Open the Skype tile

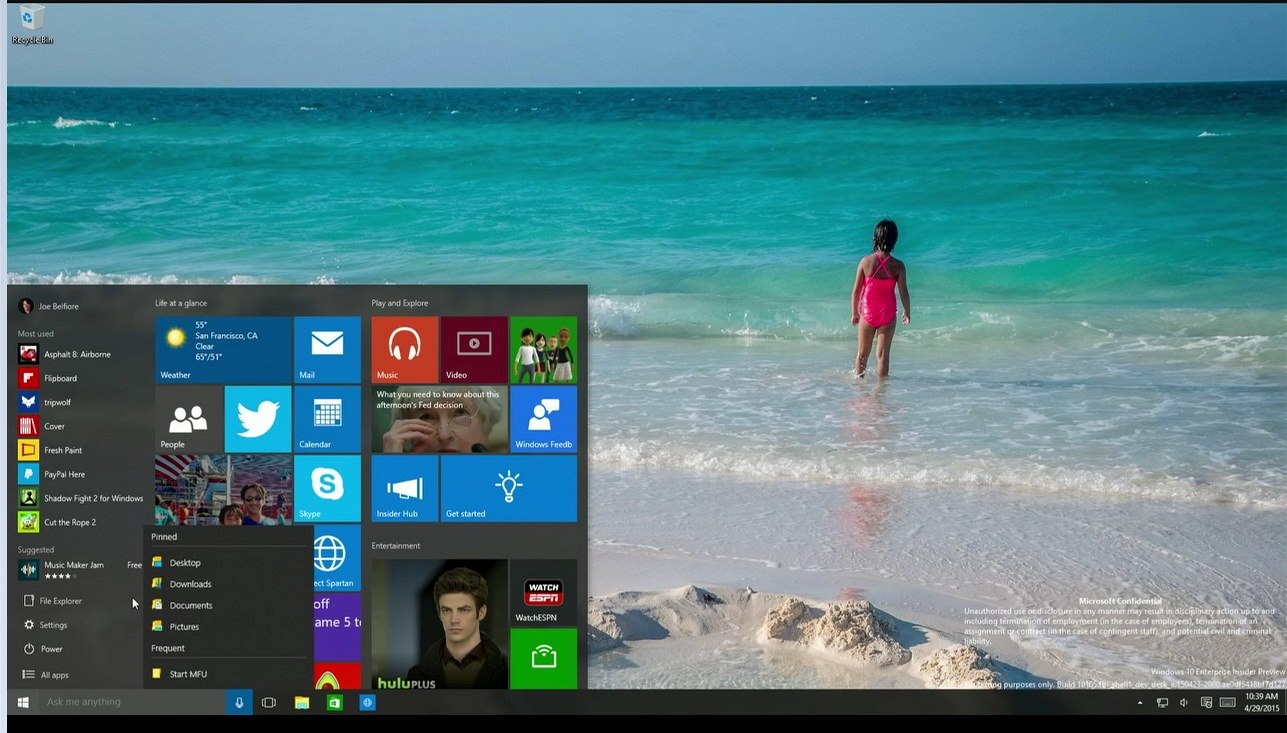(x=327, y=488)
